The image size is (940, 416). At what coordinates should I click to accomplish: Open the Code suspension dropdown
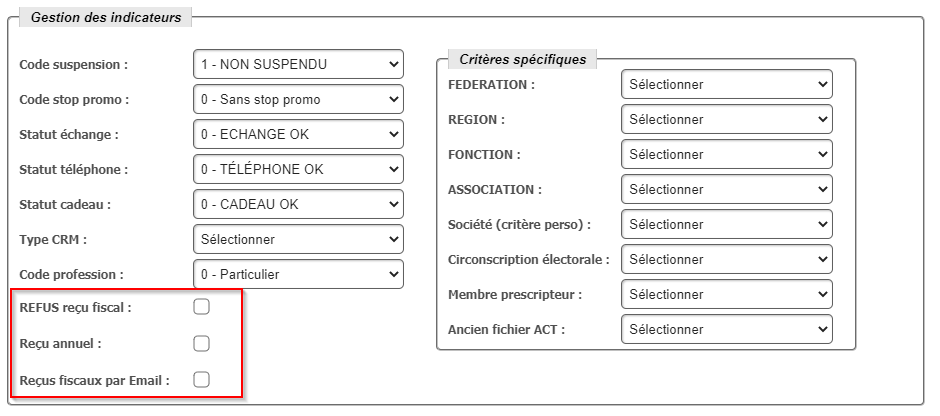pos(298,65)
